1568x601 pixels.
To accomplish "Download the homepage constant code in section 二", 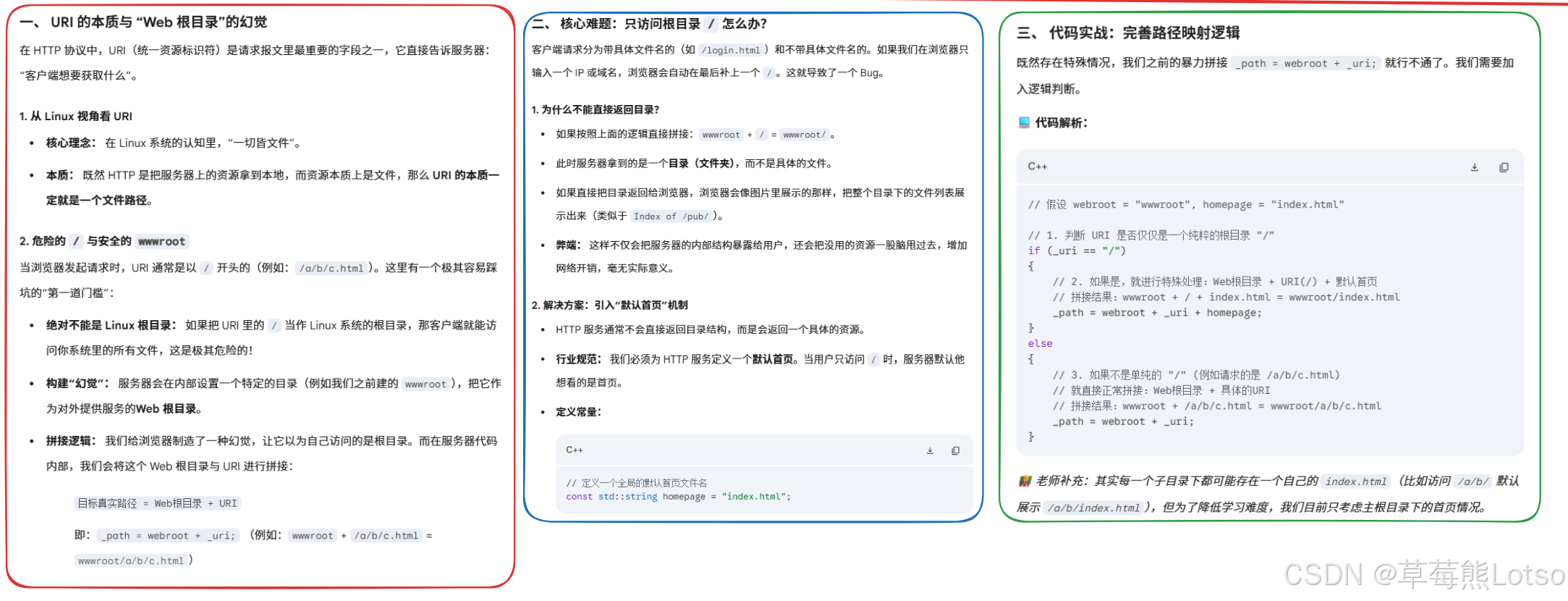I will [930, 450].
